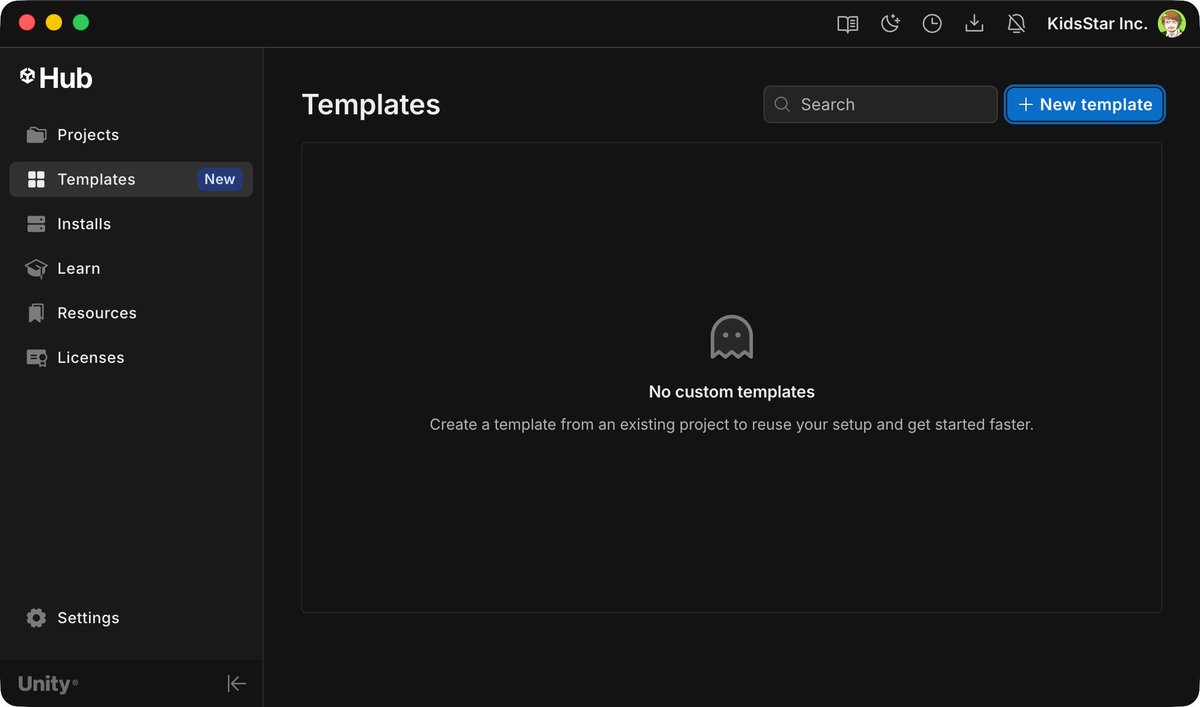Open the clock history icon
This screenshot has height=707, width=1200.
point(932,24)
